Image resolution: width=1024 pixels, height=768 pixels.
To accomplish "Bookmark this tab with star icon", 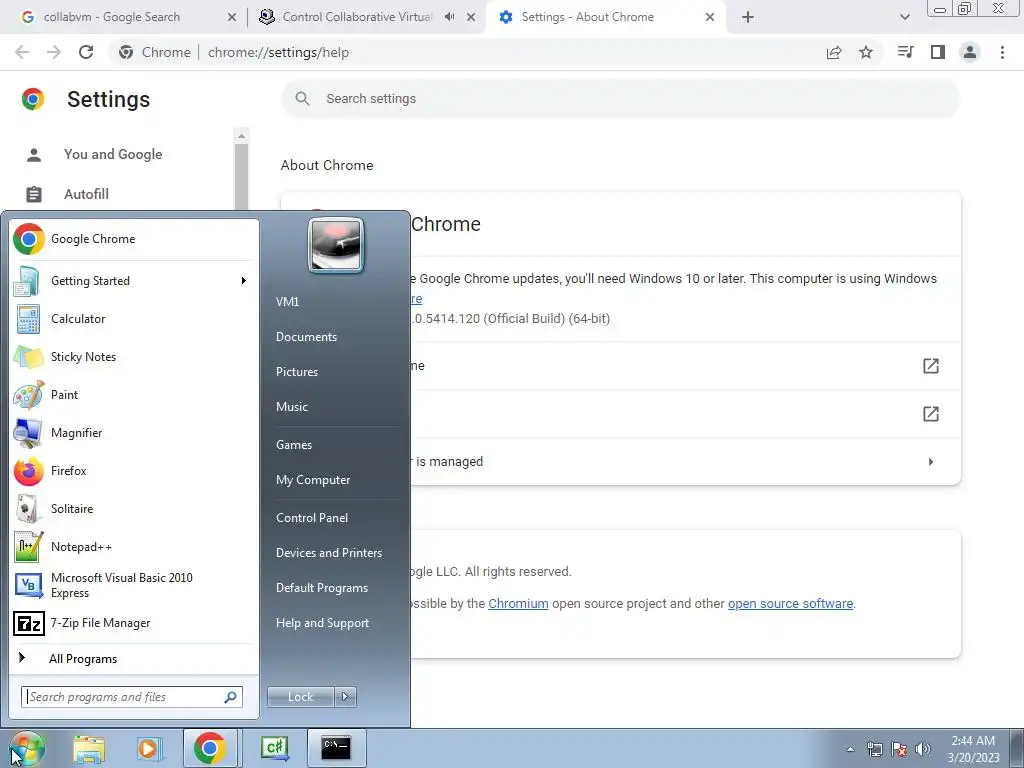I will 866,52.
